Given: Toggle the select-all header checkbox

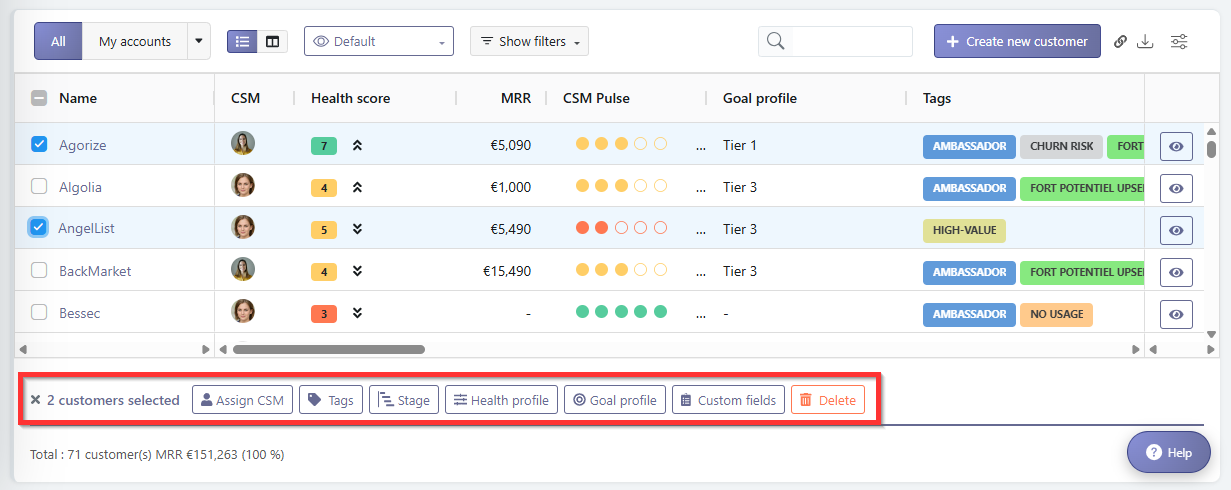Looking at the screenshot, I should pyautogui.click(x=39, y=98).
